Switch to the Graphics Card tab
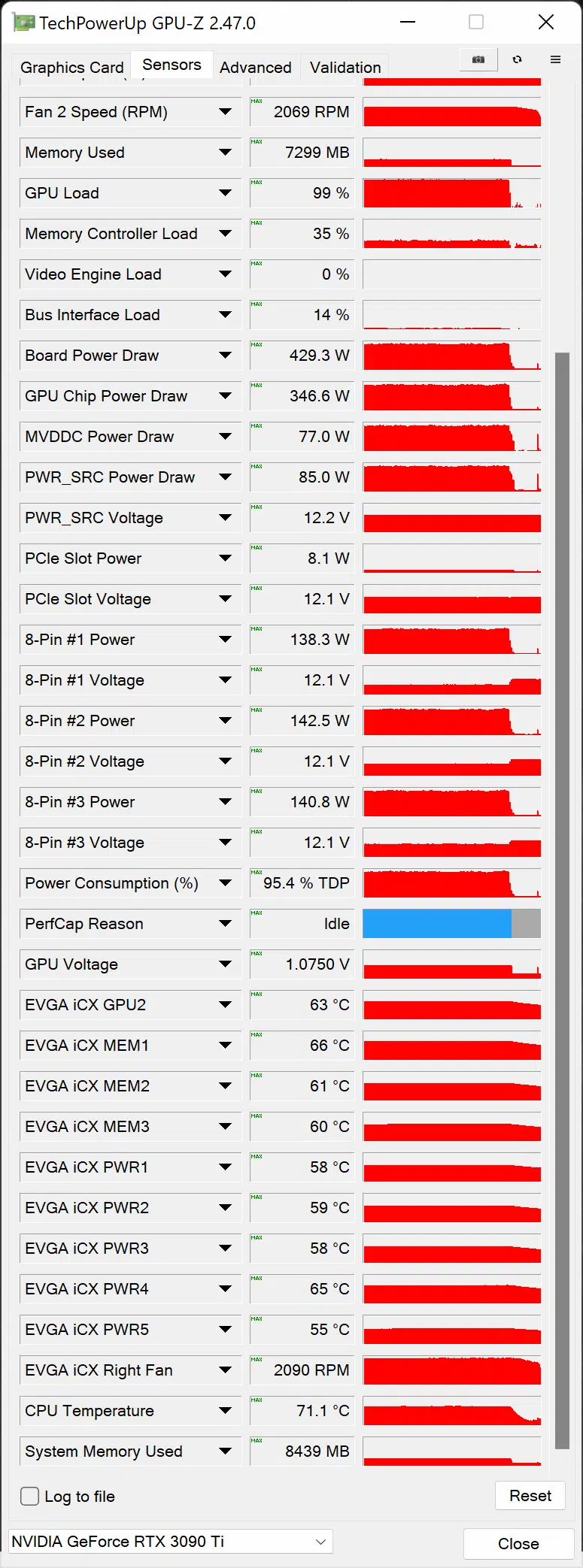Viewport: 583px width, 1568px height. point(72,67)
